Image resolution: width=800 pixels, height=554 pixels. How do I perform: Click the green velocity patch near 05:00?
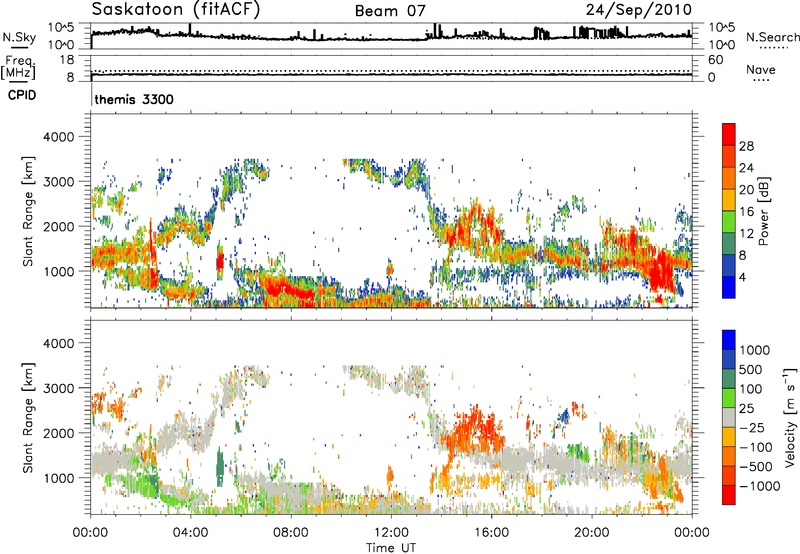(220, 468)
